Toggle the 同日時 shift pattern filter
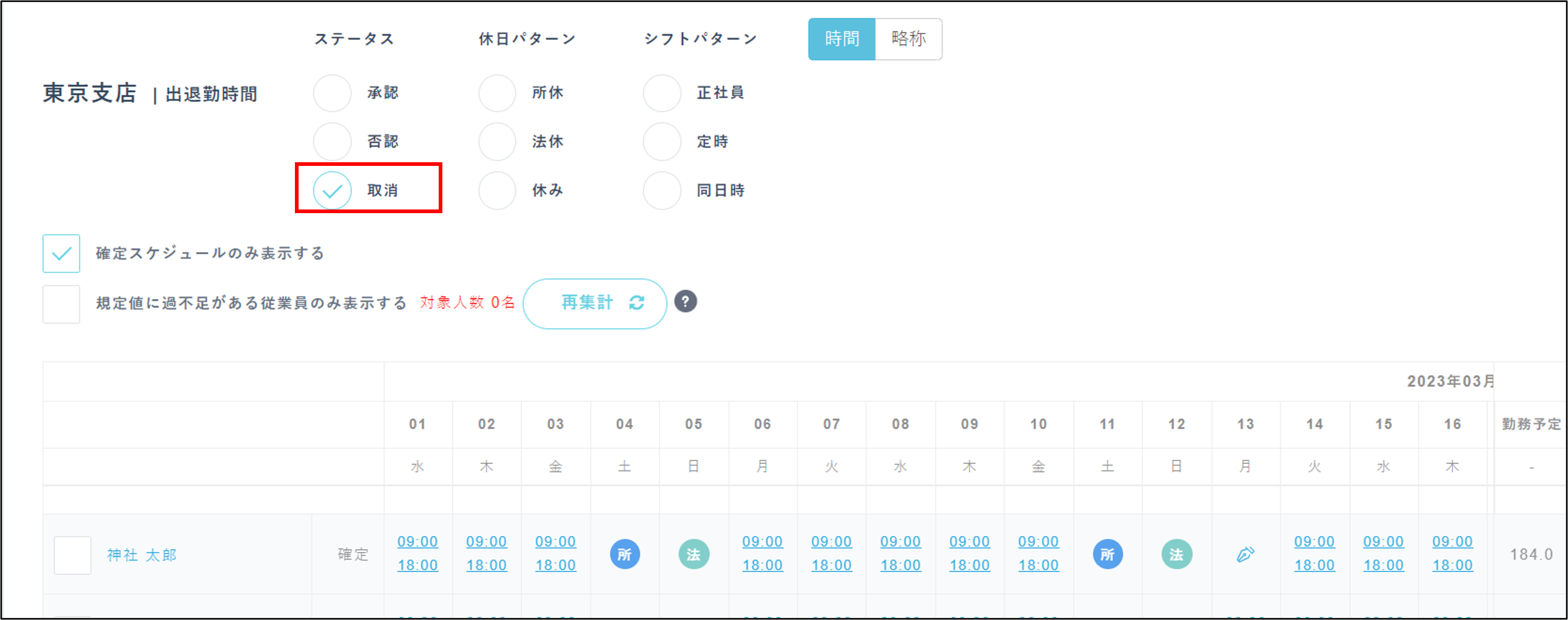The image size is (1568, 620). pos(662,191)
